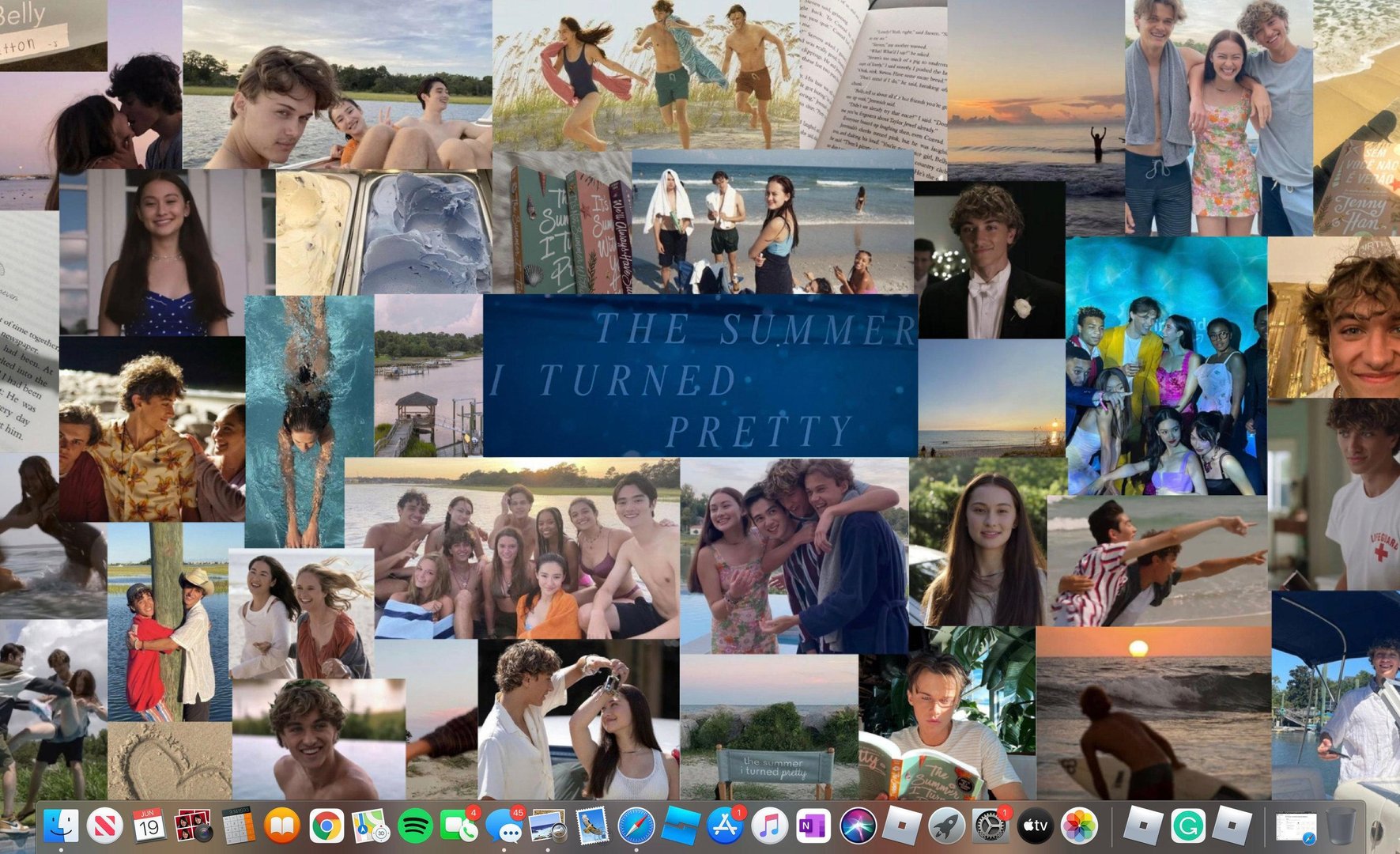Launch the Apple TV app
Screen dimensions: 1400x854
1035,827
